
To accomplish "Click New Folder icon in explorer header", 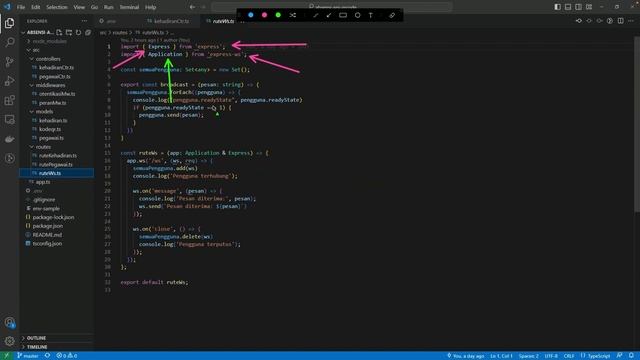I will 69,32.
